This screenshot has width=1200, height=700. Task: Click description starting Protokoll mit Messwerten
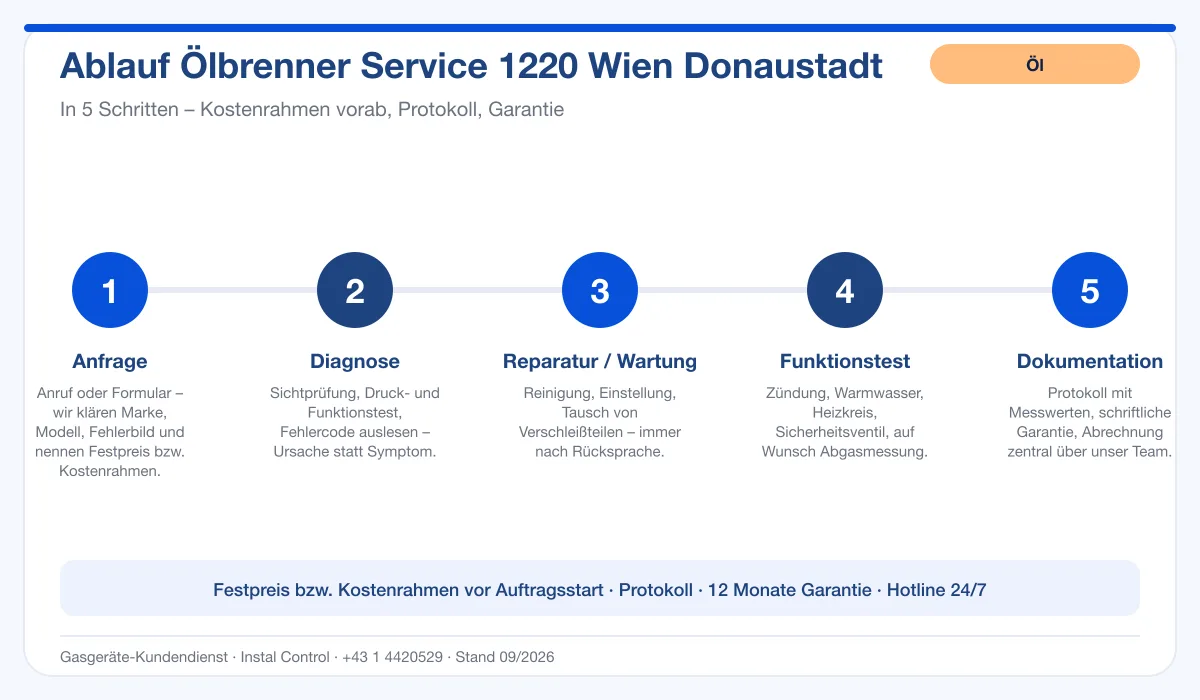(x=1090, y=422)
